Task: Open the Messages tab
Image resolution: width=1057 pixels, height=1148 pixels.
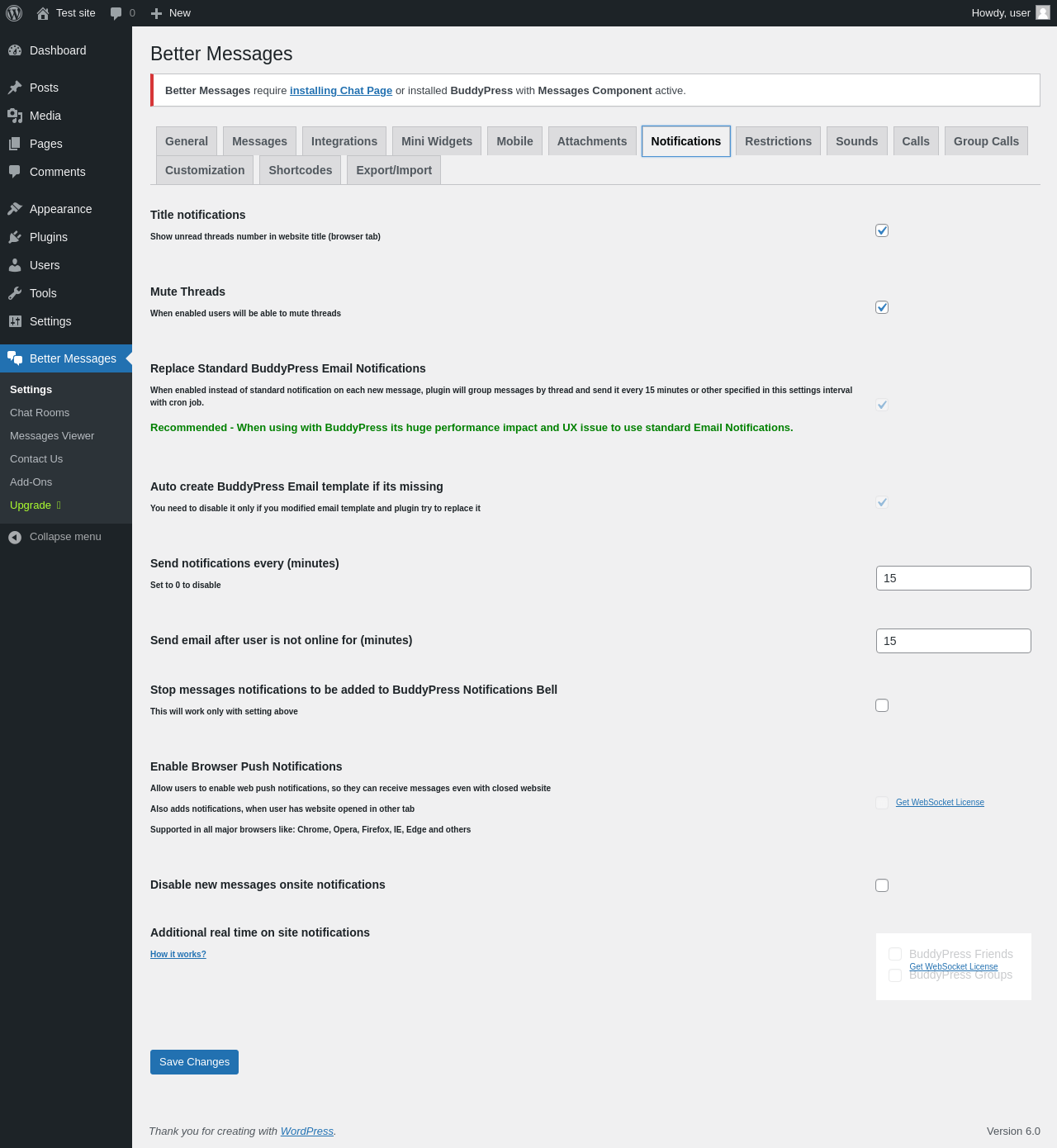Action: click(259, 141)
